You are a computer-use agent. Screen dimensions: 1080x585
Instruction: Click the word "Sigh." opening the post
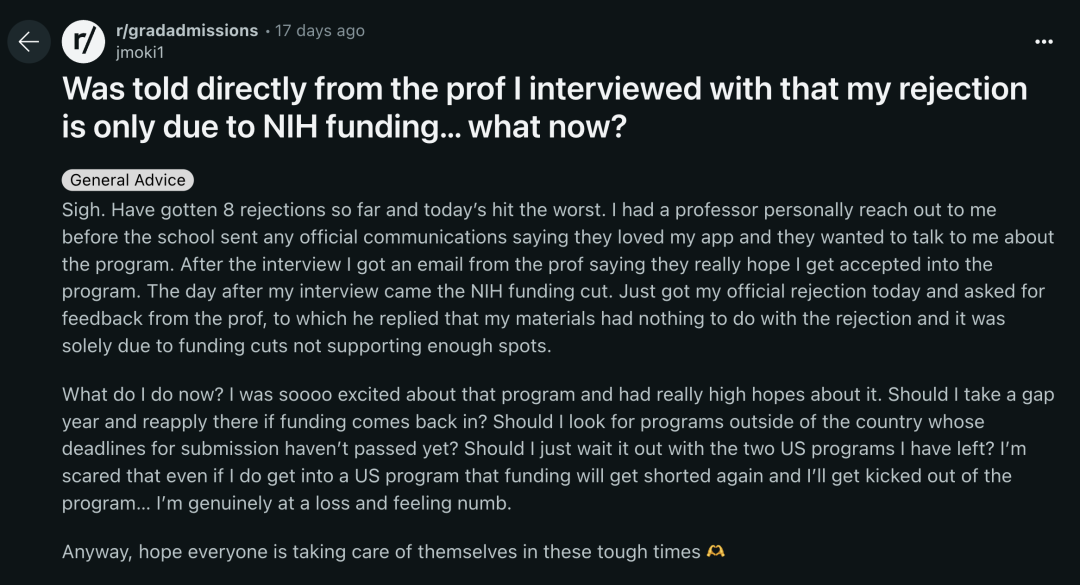click(x=84, y=209)
